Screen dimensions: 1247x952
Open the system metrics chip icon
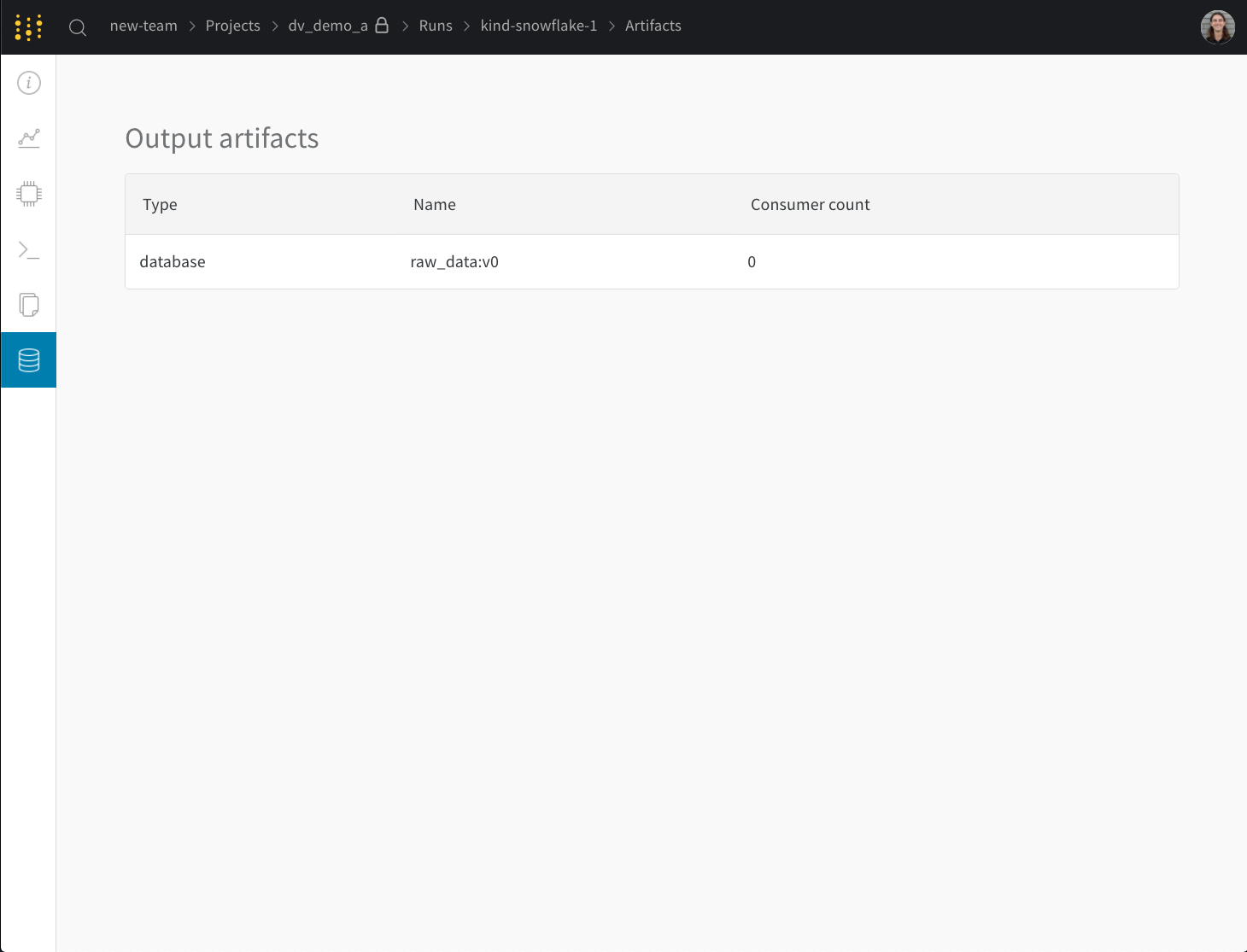click(29, 194)
